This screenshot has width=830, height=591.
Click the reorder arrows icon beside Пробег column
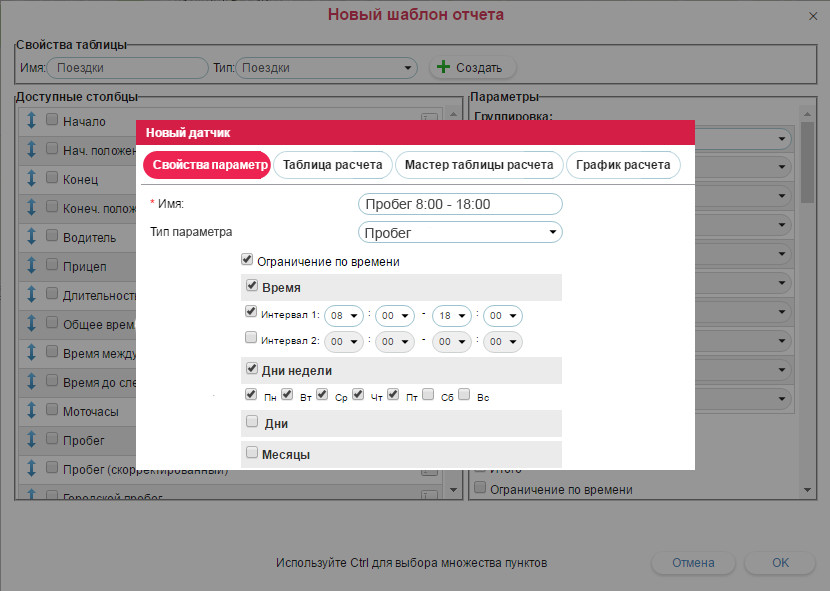(32, 440)
